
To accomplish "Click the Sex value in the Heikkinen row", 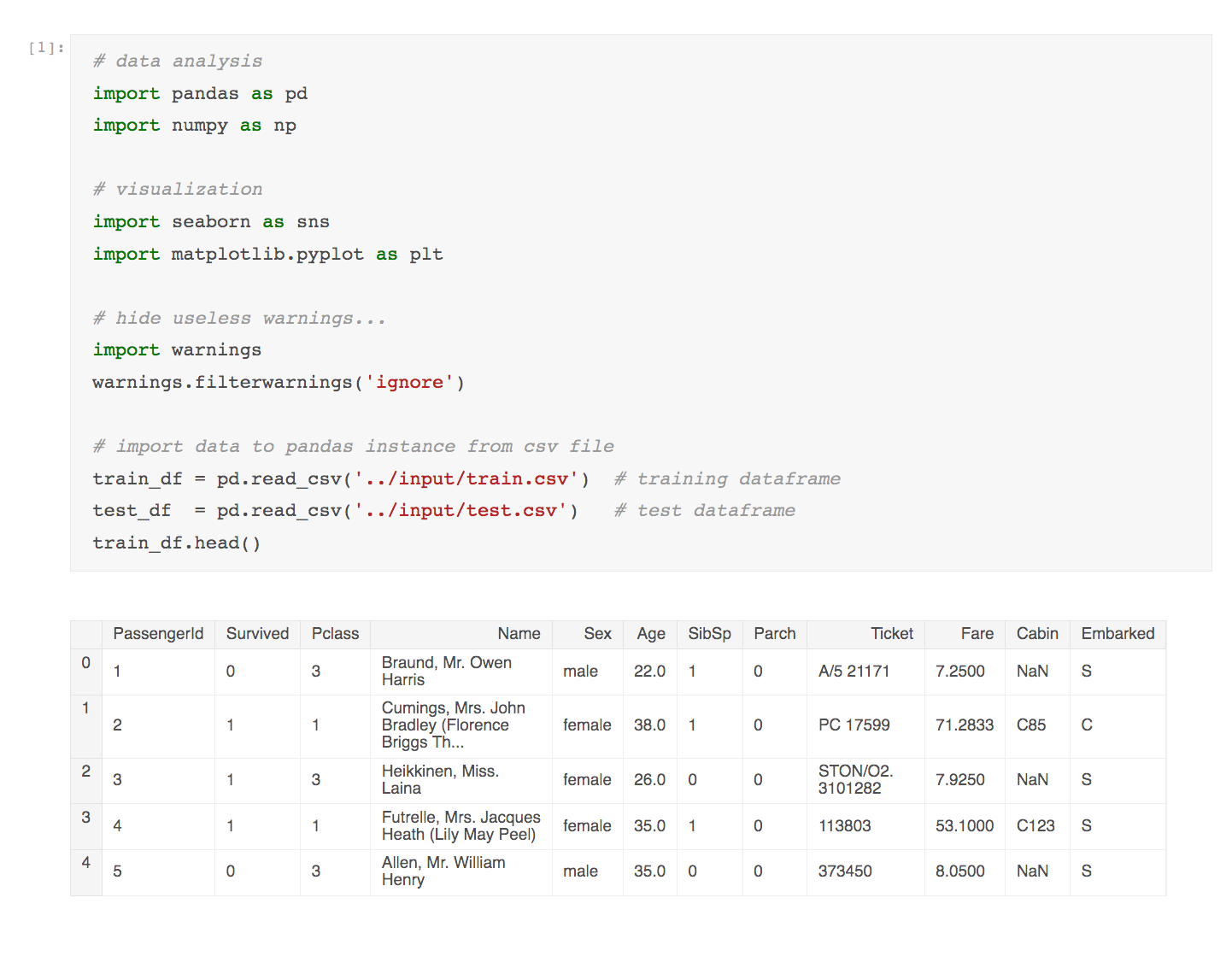I will [587, 780].
